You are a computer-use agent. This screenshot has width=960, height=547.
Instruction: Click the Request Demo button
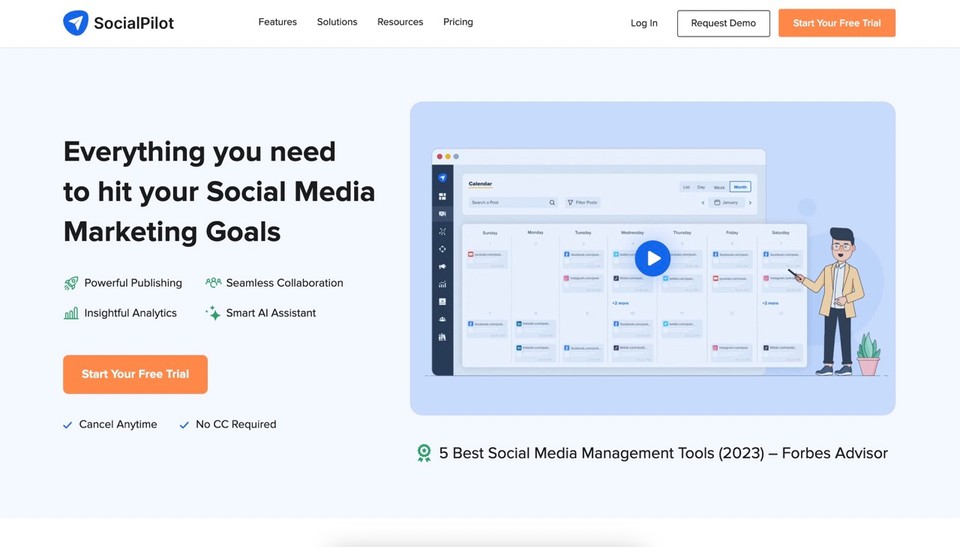[x=723, y=23]
